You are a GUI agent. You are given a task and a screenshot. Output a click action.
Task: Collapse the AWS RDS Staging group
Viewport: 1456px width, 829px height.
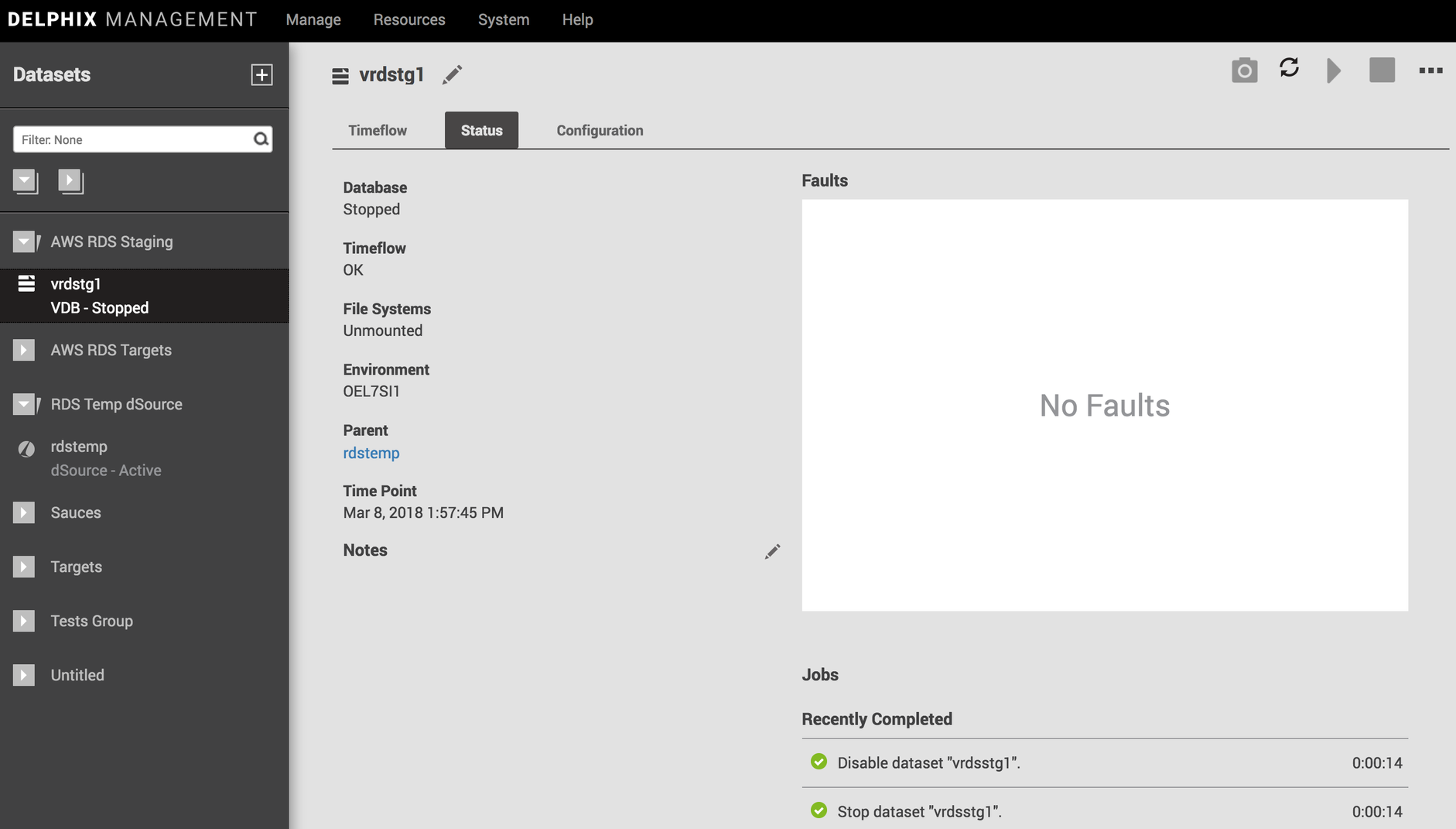point(24,242)
